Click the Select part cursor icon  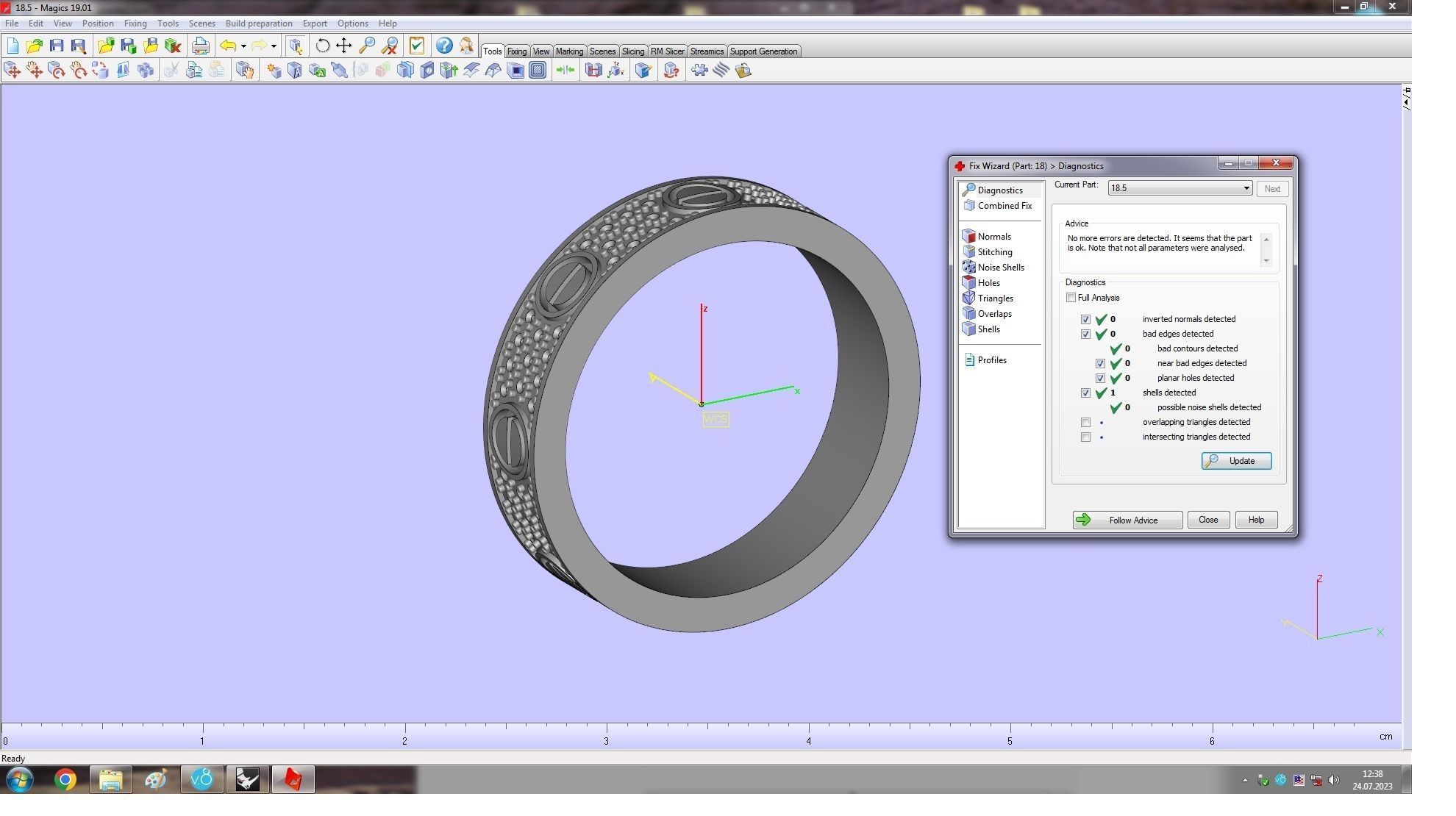click(x=296, y=46)
